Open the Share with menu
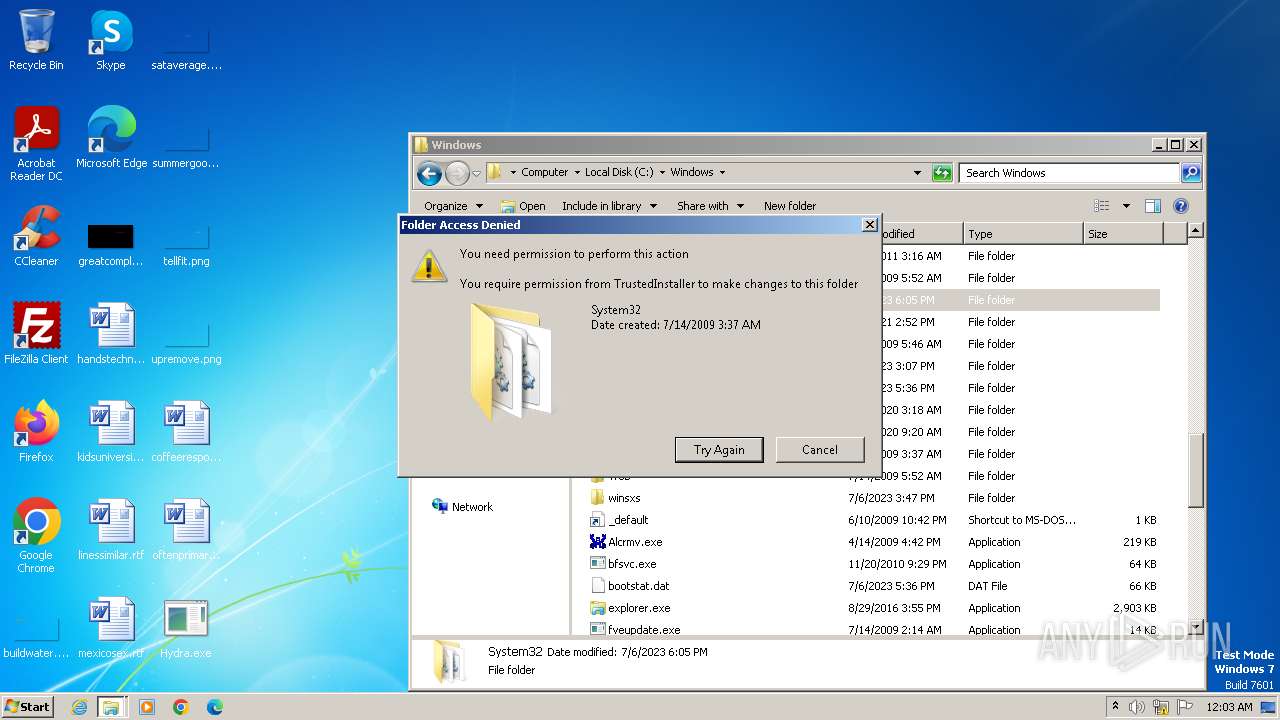 point(710,206)
